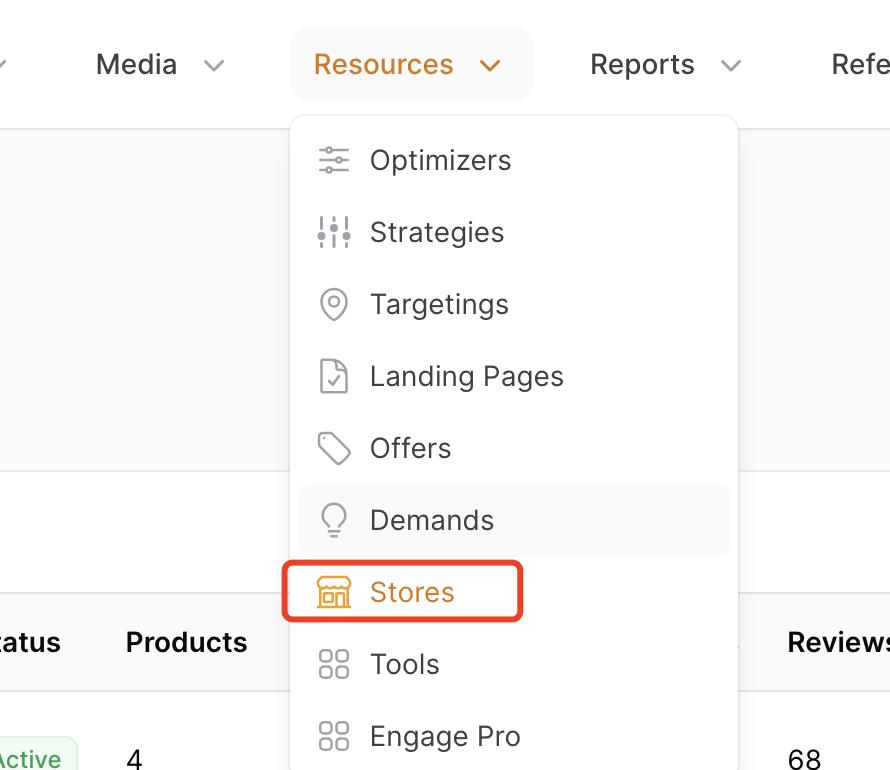Collapse the Resources dropdown chevron
This screenshot has width=890, height=770.
(x=489, y=66)
